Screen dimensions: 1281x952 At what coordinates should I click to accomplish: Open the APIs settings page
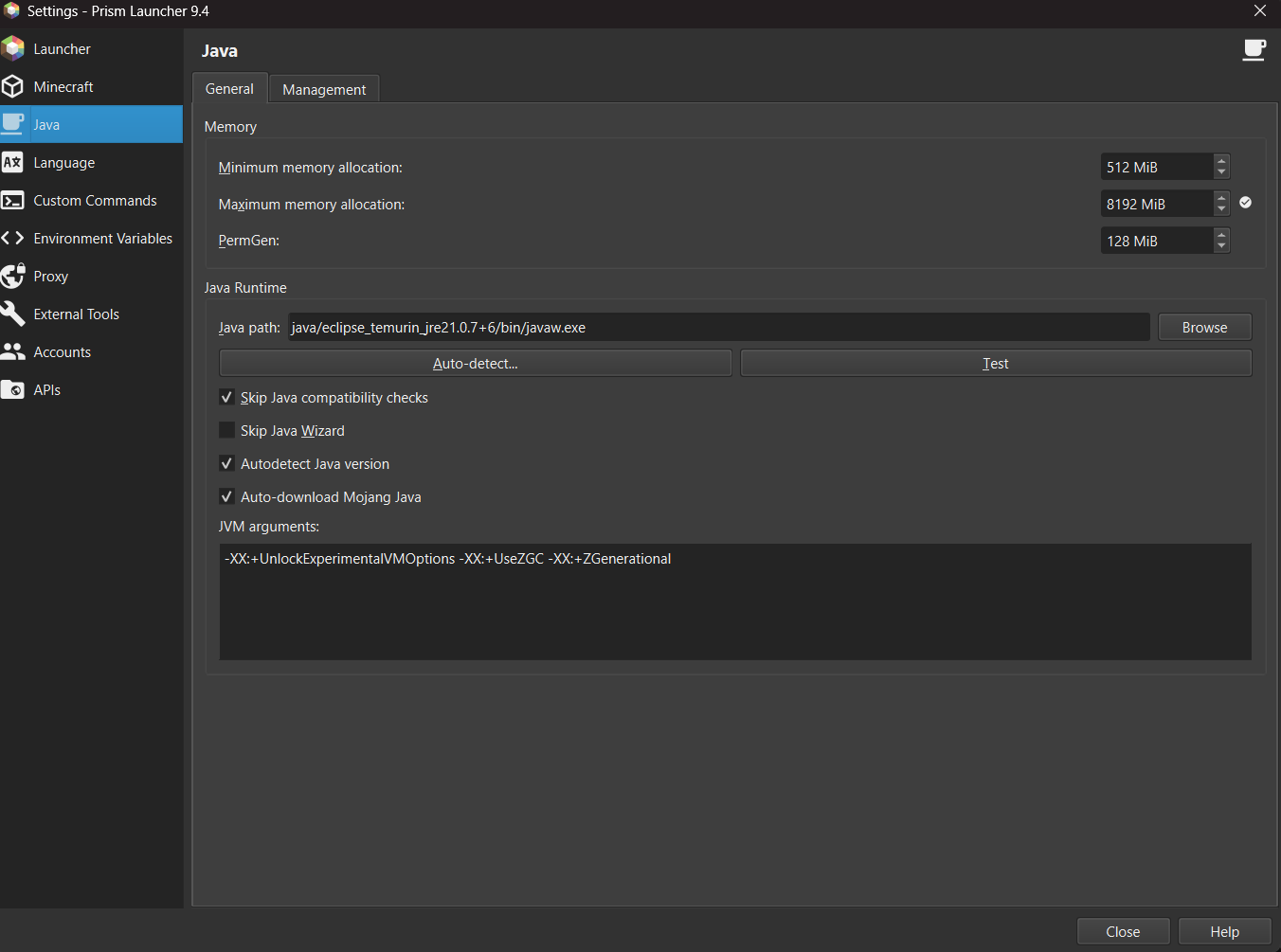point(91,389)
